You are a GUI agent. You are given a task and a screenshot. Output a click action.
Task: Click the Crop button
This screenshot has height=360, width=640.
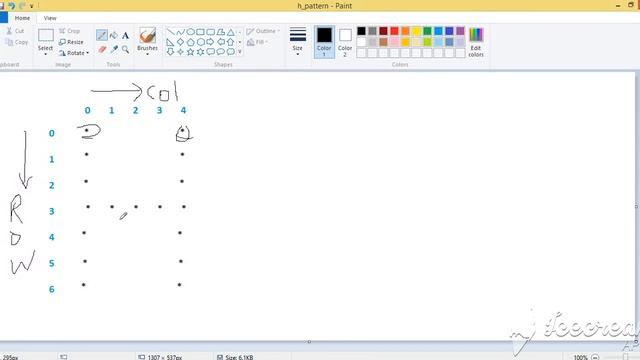coord(69,31)
